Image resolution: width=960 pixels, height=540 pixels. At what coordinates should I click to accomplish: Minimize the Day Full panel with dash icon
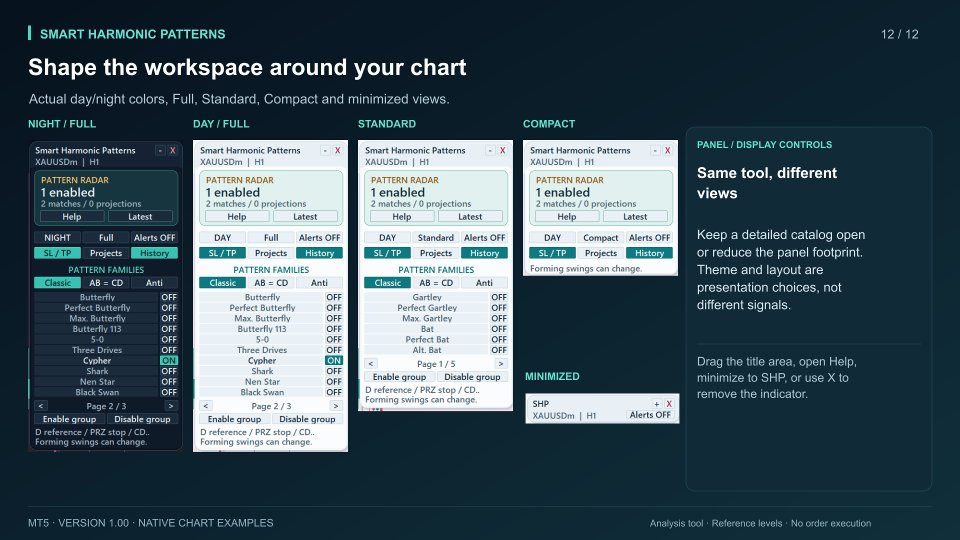coord(325,150)
